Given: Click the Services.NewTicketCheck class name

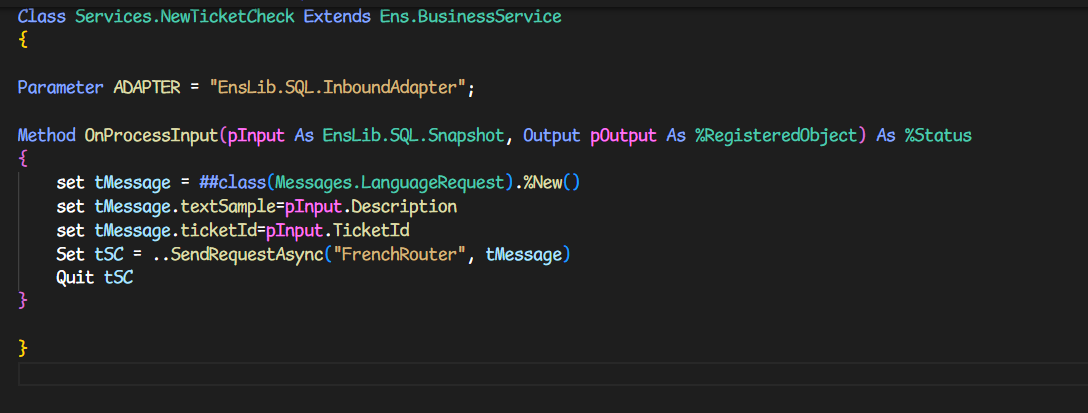Looking at the screenshot, I should 186,17.
